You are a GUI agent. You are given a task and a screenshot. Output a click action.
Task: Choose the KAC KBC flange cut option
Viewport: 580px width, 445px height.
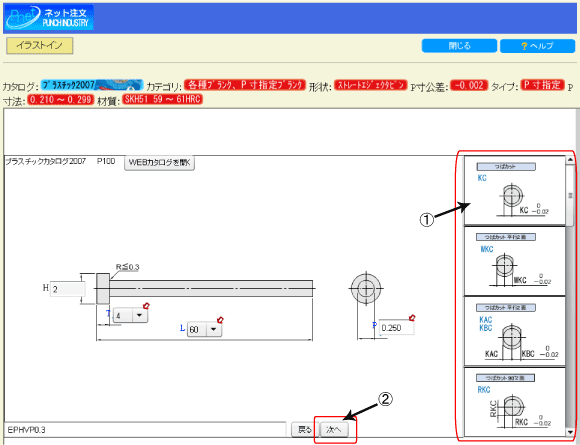(515, 331)
